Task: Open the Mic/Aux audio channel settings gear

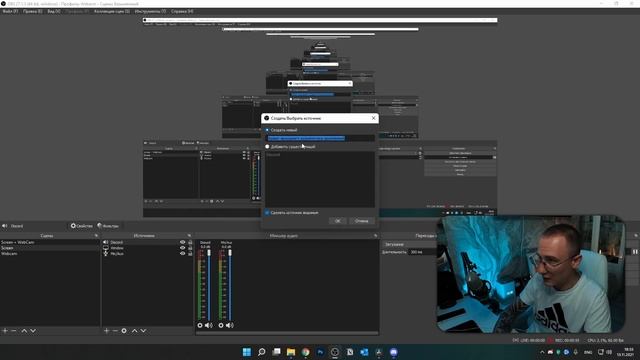Action: (x=221, y=325)
